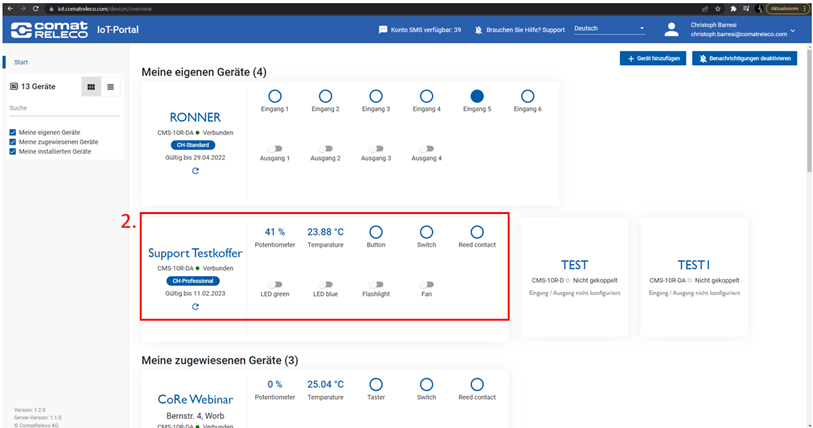
Task: Uncheck Meine eigenen Geräte filter
Action: point(12,132)
